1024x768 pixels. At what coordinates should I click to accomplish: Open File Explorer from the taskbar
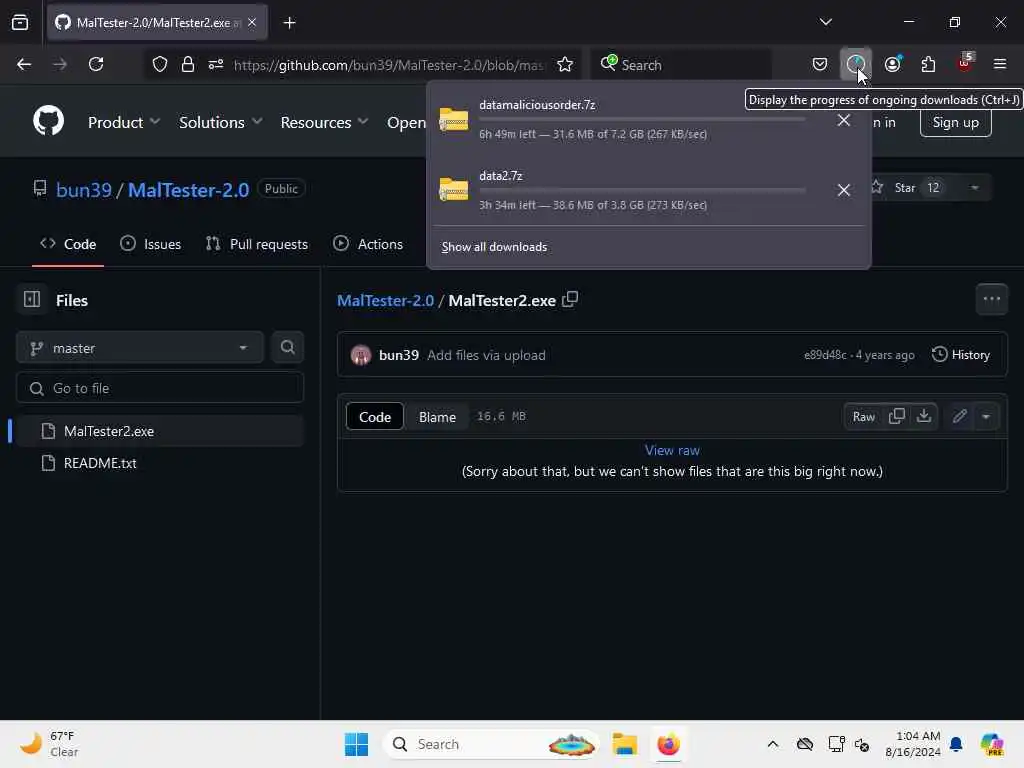coord(624,744)
